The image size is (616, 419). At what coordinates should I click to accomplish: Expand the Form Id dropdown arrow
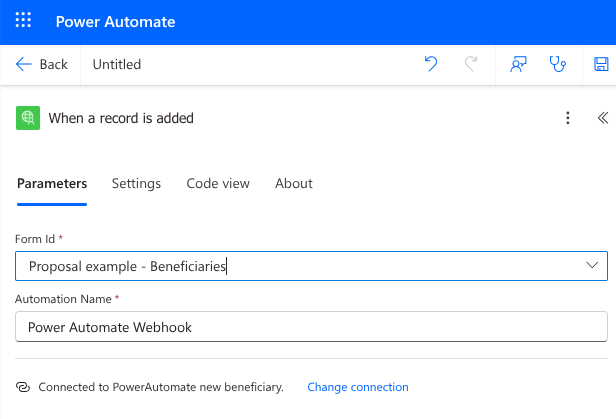pos(592,265)
